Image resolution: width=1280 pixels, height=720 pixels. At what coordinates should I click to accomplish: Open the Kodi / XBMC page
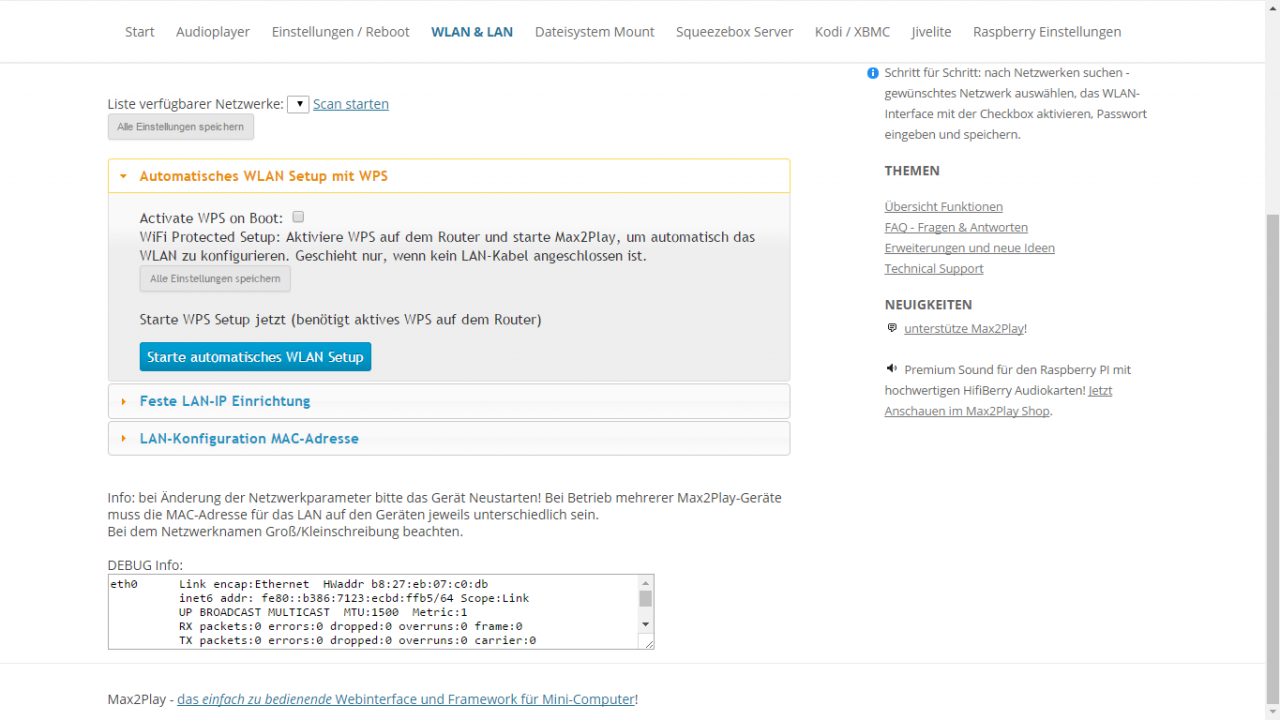[853, 32]
